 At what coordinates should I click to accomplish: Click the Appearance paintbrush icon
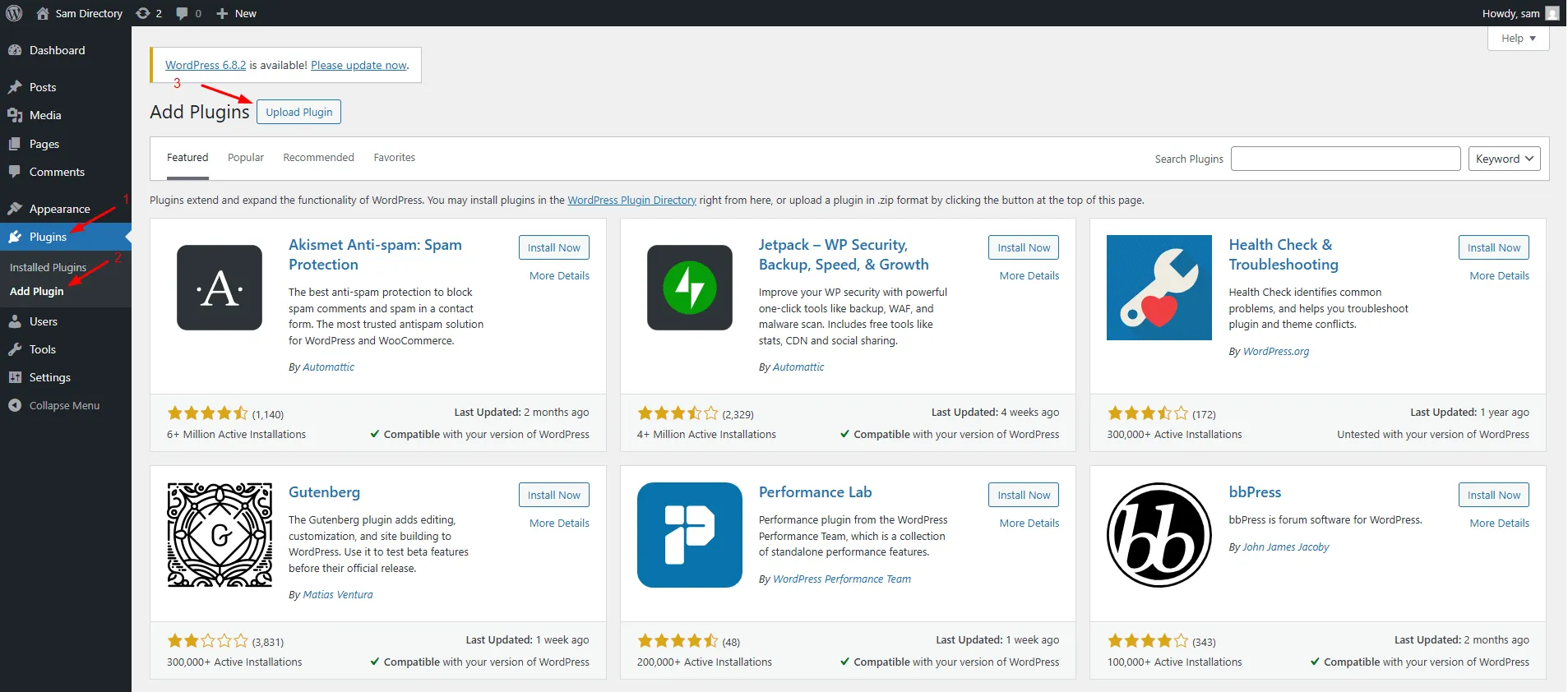click(15, 209)
